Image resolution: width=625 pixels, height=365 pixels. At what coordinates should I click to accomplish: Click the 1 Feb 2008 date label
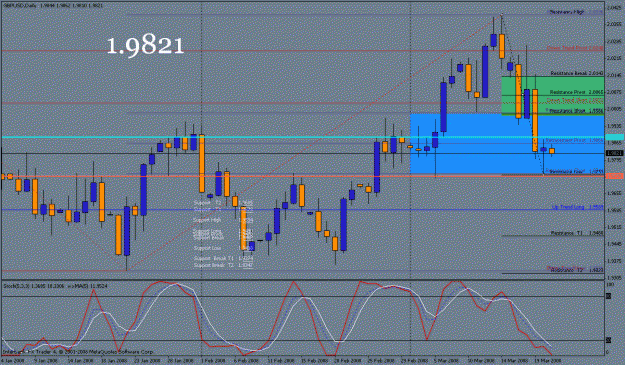pyautogui.click(x=212, y=360)
